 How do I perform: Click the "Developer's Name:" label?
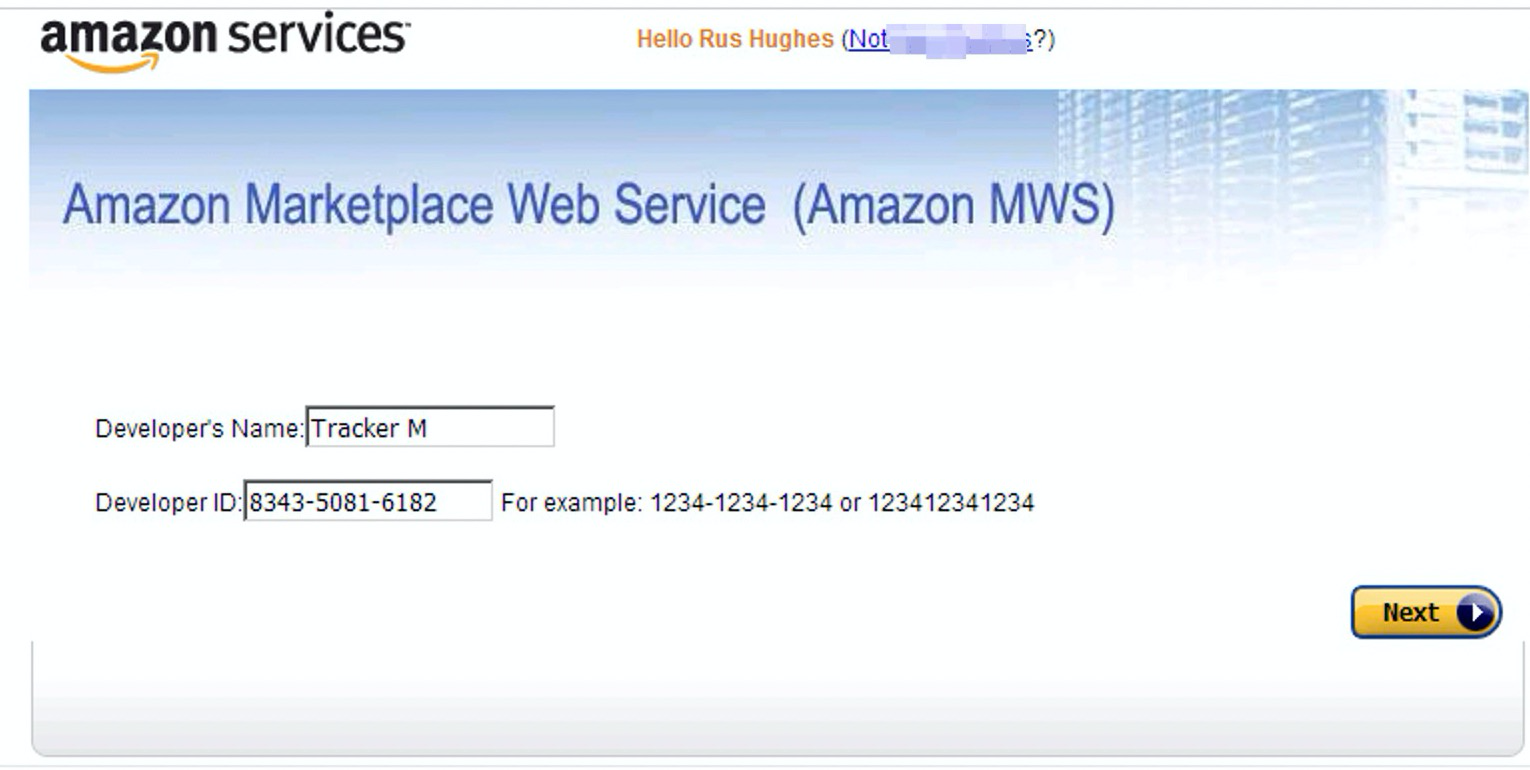point(199,429)
